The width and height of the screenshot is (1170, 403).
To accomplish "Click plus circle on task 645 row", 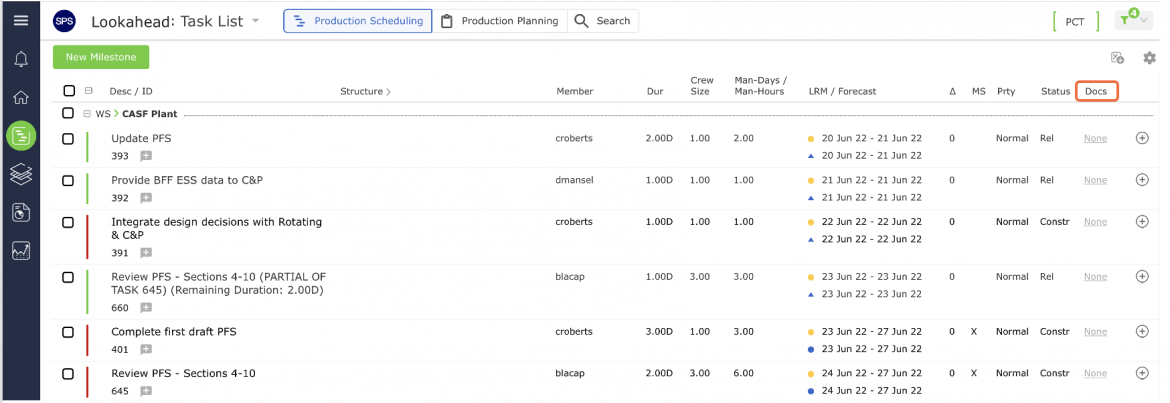I will (1142, 373).
